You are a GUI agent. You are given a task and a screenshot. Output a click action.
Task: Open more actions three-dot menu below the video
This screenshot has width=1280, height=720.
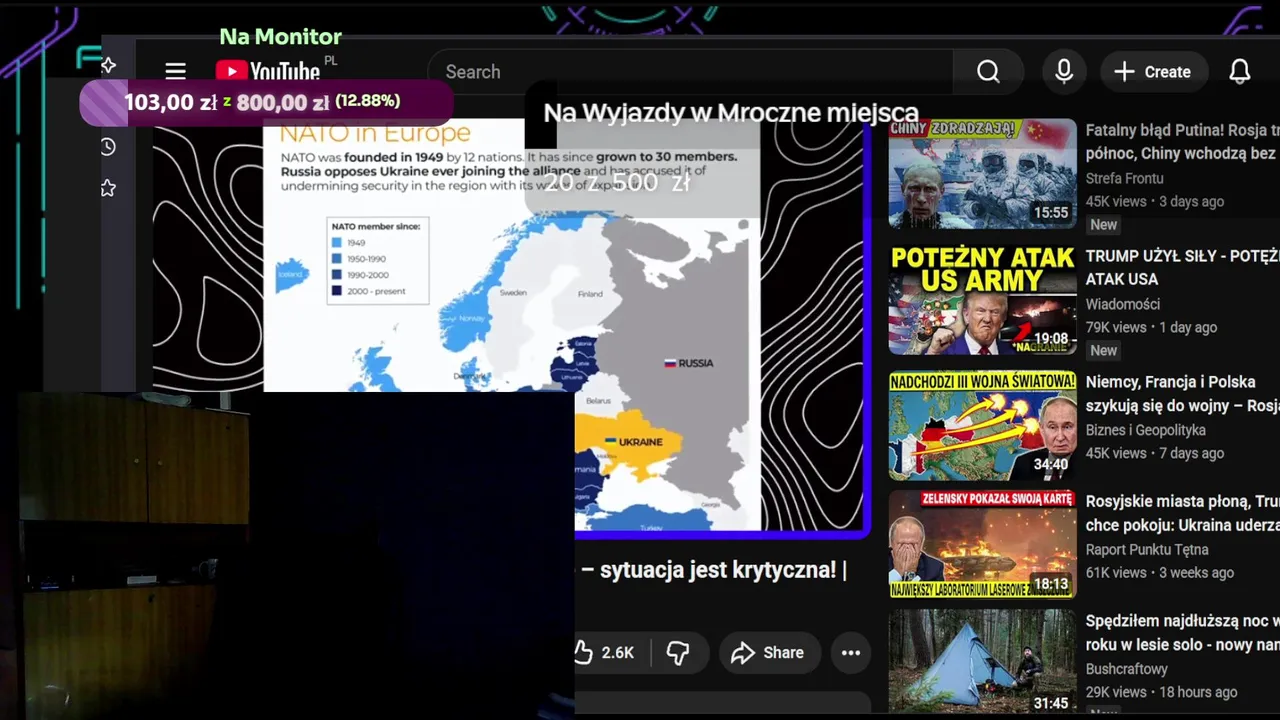click(851, 653)
